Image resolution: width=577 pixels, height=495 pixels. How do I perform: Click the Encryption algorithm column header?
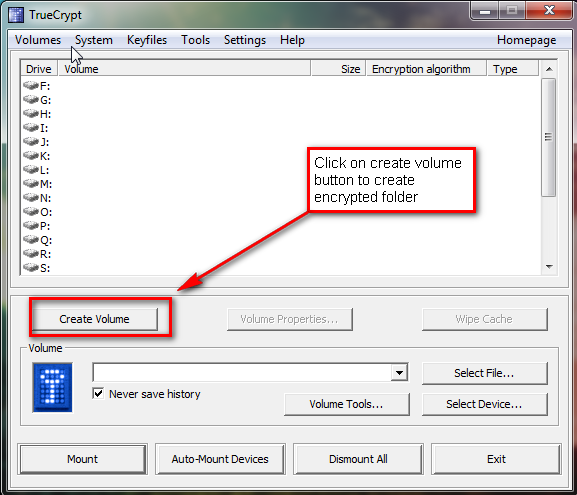426,69
